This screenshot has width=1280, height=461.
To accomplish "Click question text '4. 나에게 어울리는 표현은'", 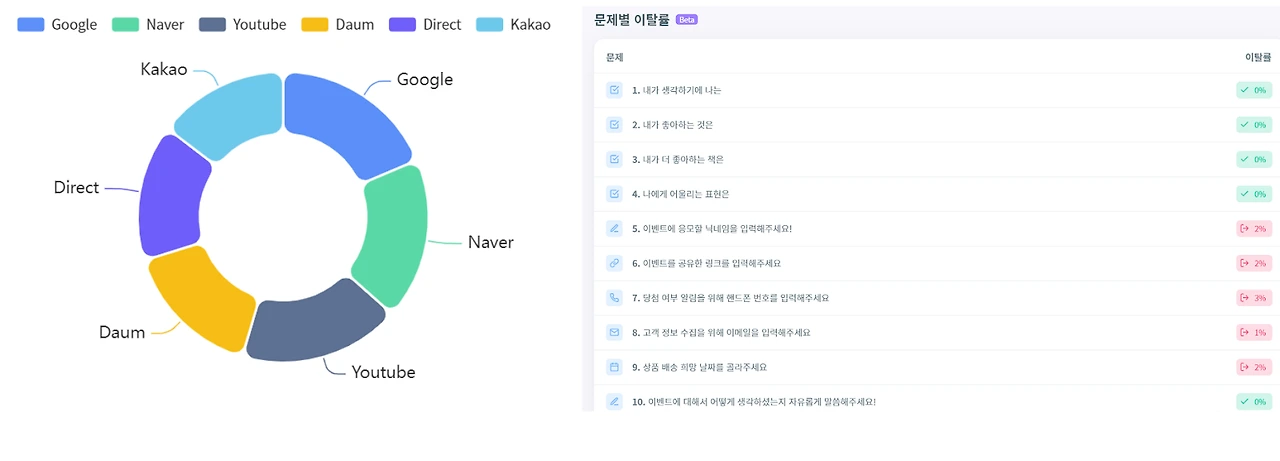I will [x=682, y=194].
